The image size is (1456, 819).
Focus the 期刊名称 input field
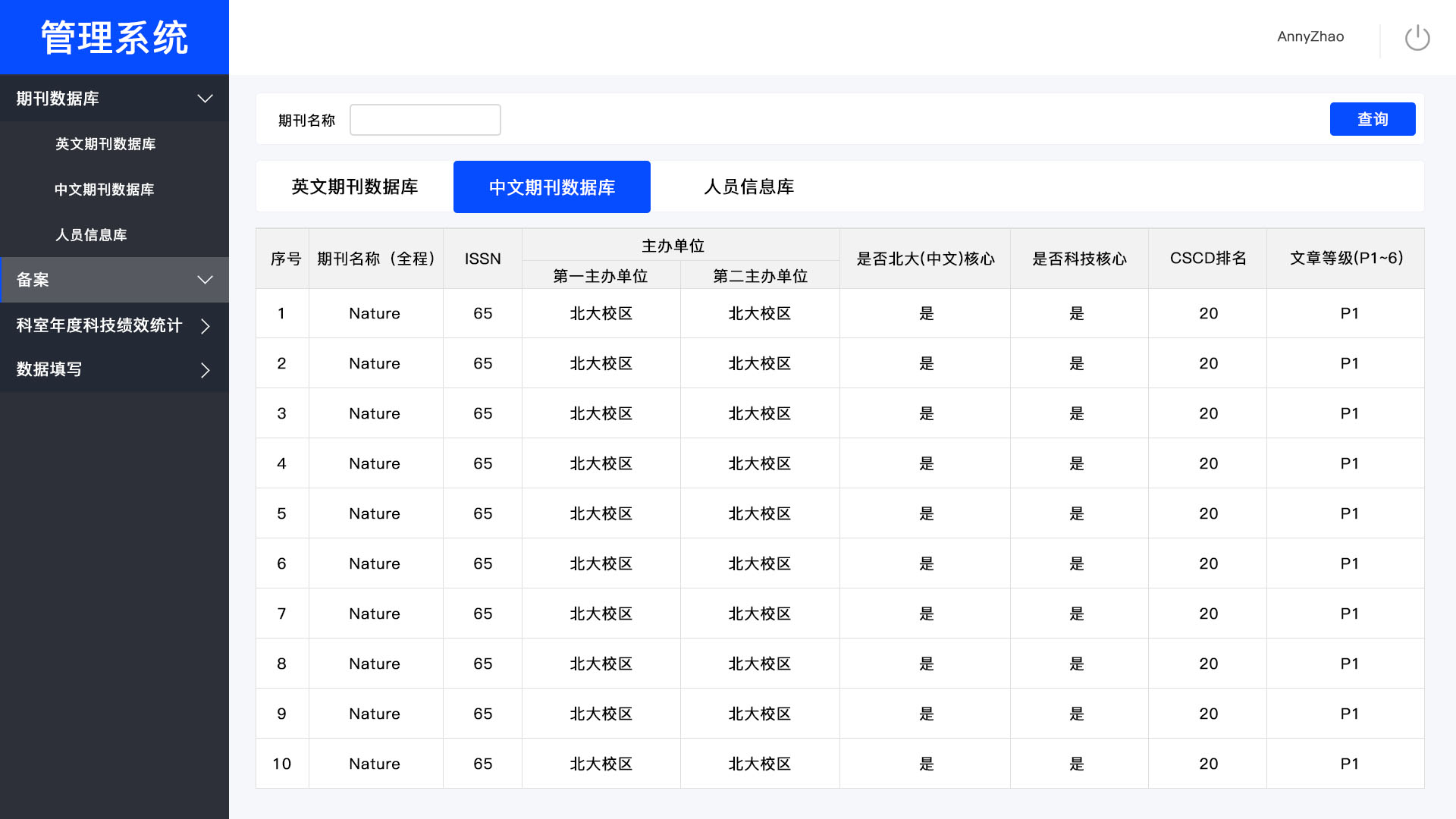click(x=425, y=120)
